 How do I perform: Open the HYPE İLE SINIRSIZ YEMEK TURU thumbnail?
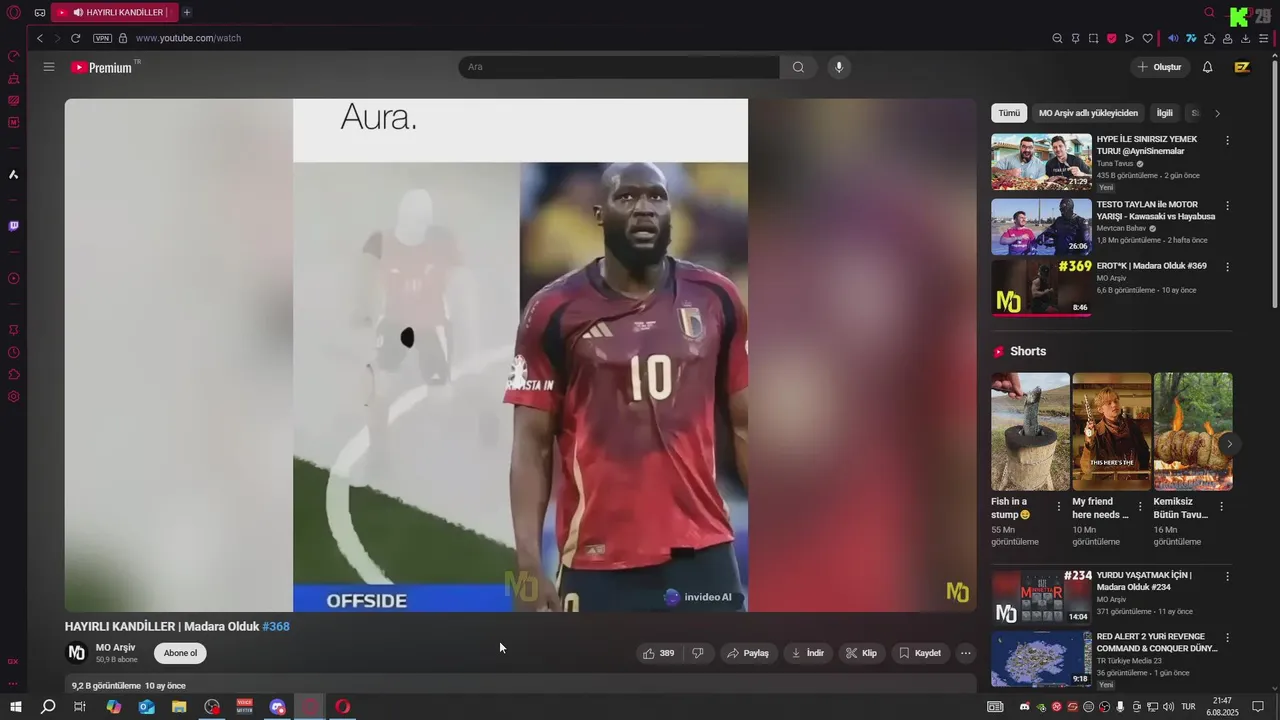(1041, 162)
